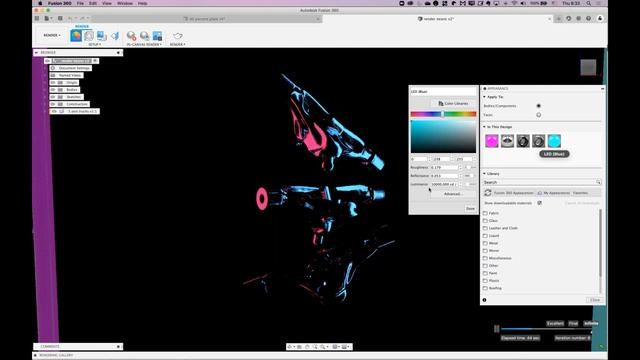Collapse the Browser panel
The height and width of the screenshot is (360, 640).
[36, 53]
